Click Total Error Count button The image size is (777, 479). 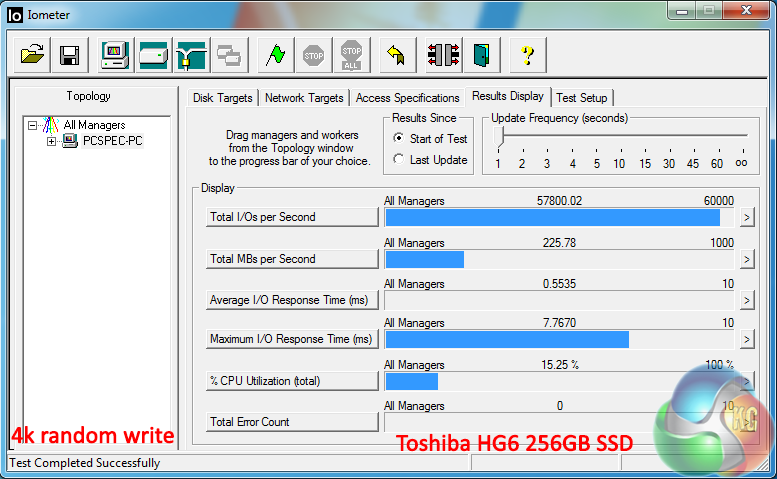pyautogui.click(x=292, y=422)
